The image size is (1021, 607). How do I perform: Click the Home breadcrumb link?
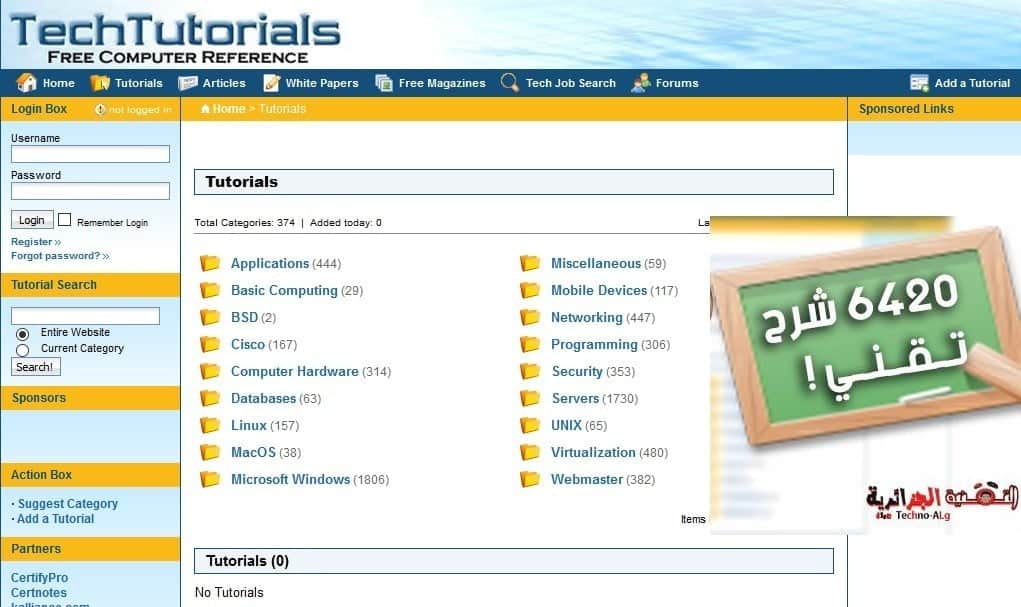pos(228,109)
